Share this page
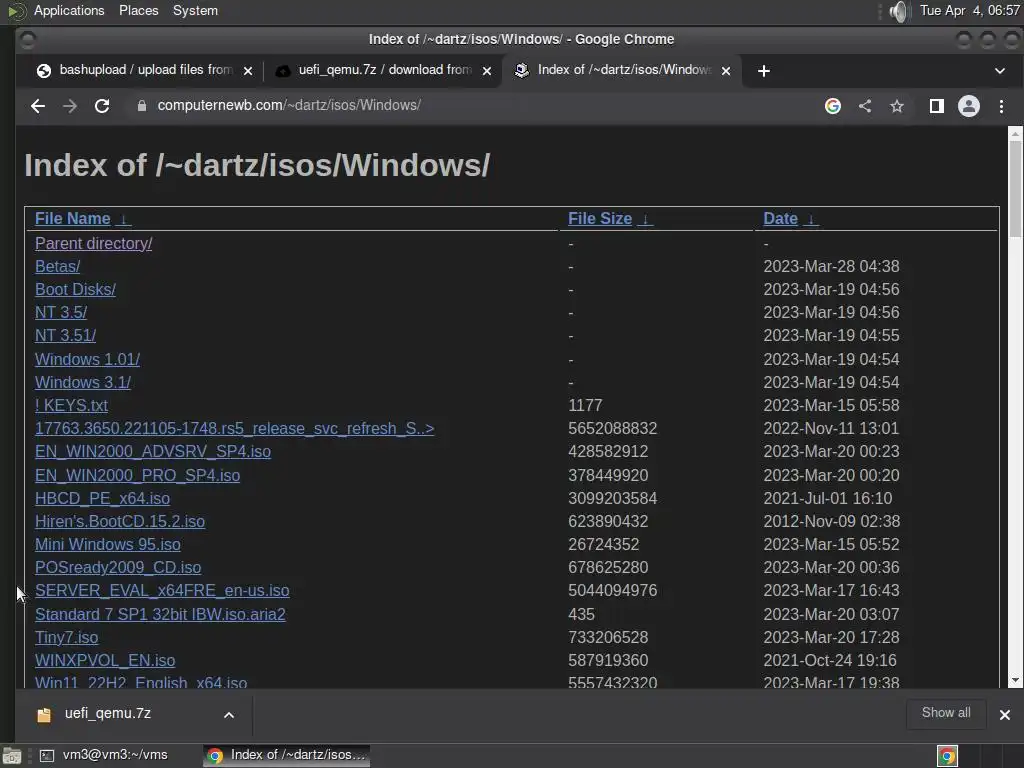 coord(865,106)
